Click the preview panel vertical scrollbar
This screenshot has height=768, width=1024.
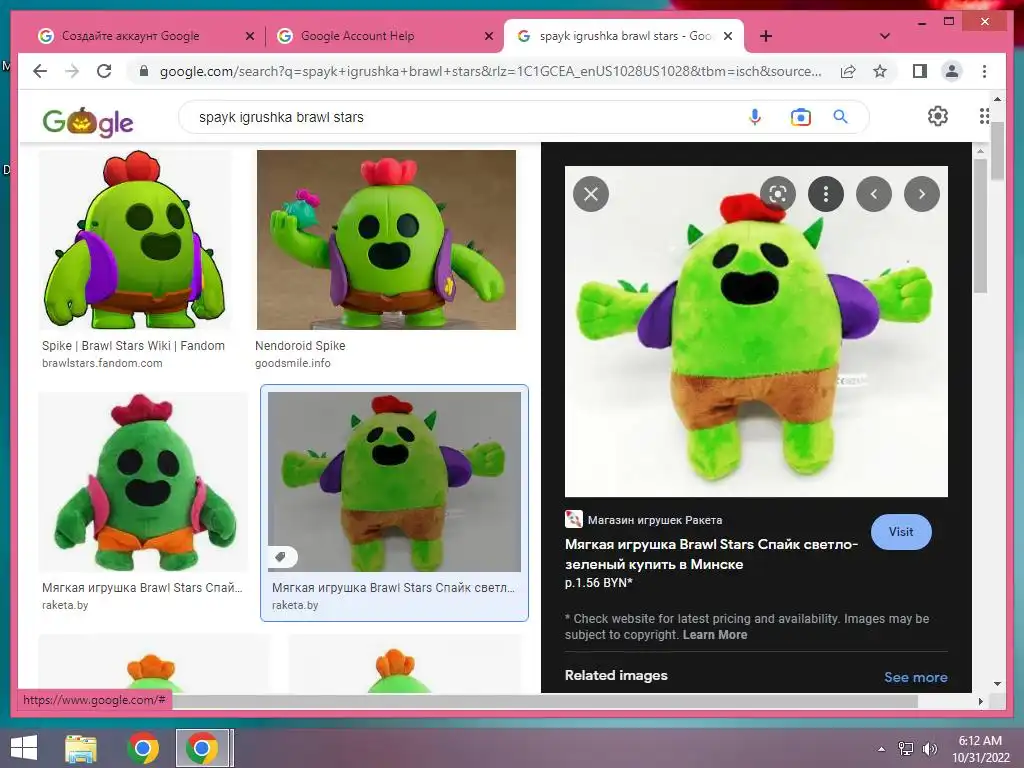pyautogui.click(x=980, y=225)
